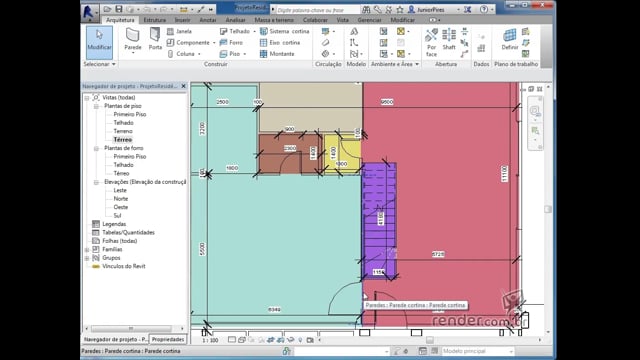Click the Por face opening tool
Viewport: 640px width, 360px height.
tap(431, 42)
